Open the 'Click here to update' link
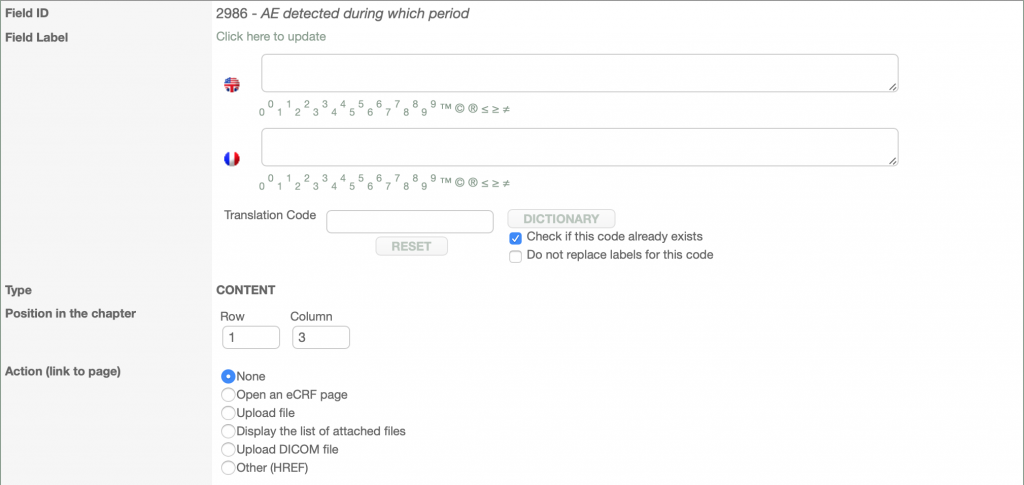The width and height of the screenshot is (1024, 485). tap(271, 37)
